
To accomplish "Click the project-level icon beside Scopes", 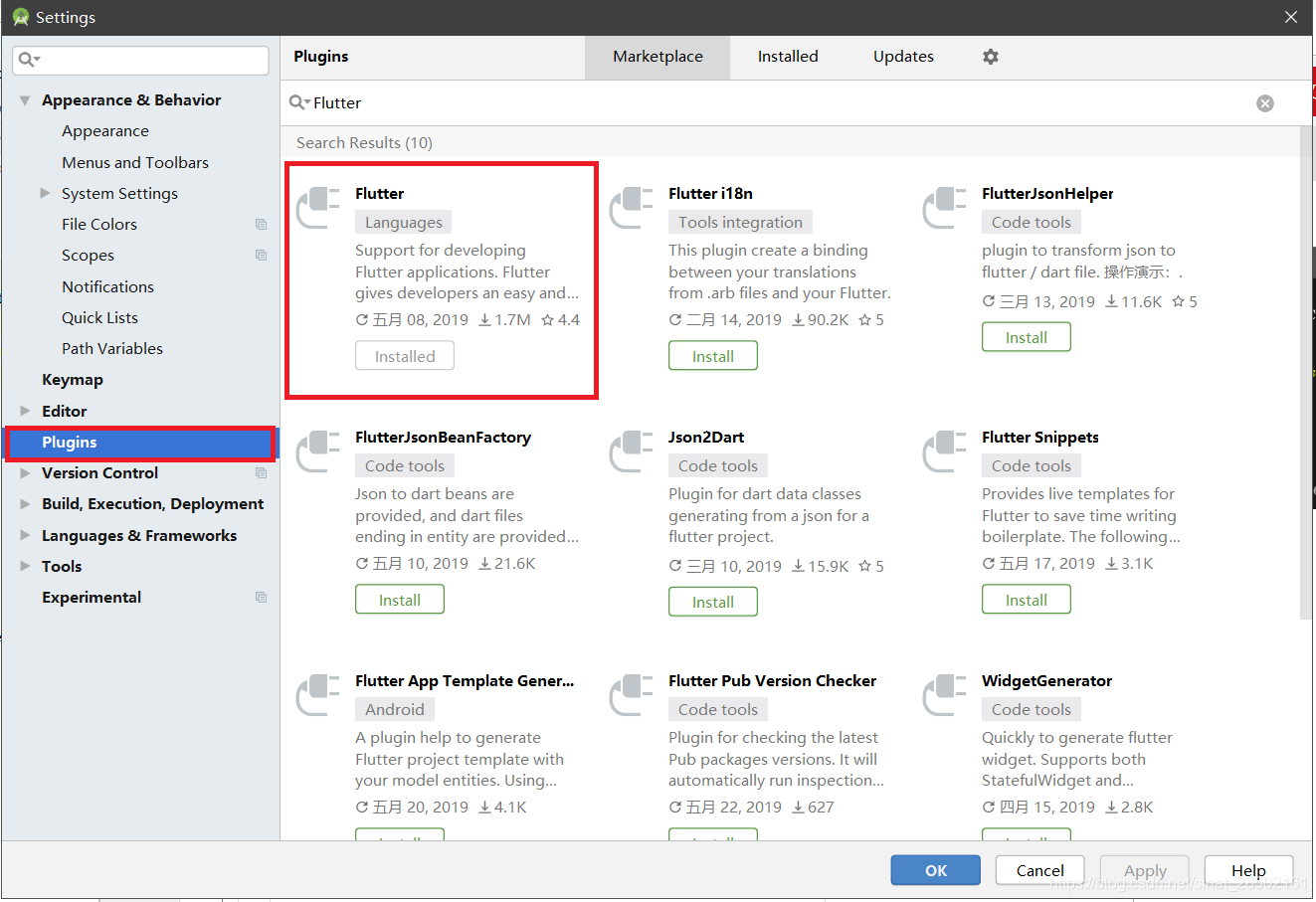I will pos(261,256).
